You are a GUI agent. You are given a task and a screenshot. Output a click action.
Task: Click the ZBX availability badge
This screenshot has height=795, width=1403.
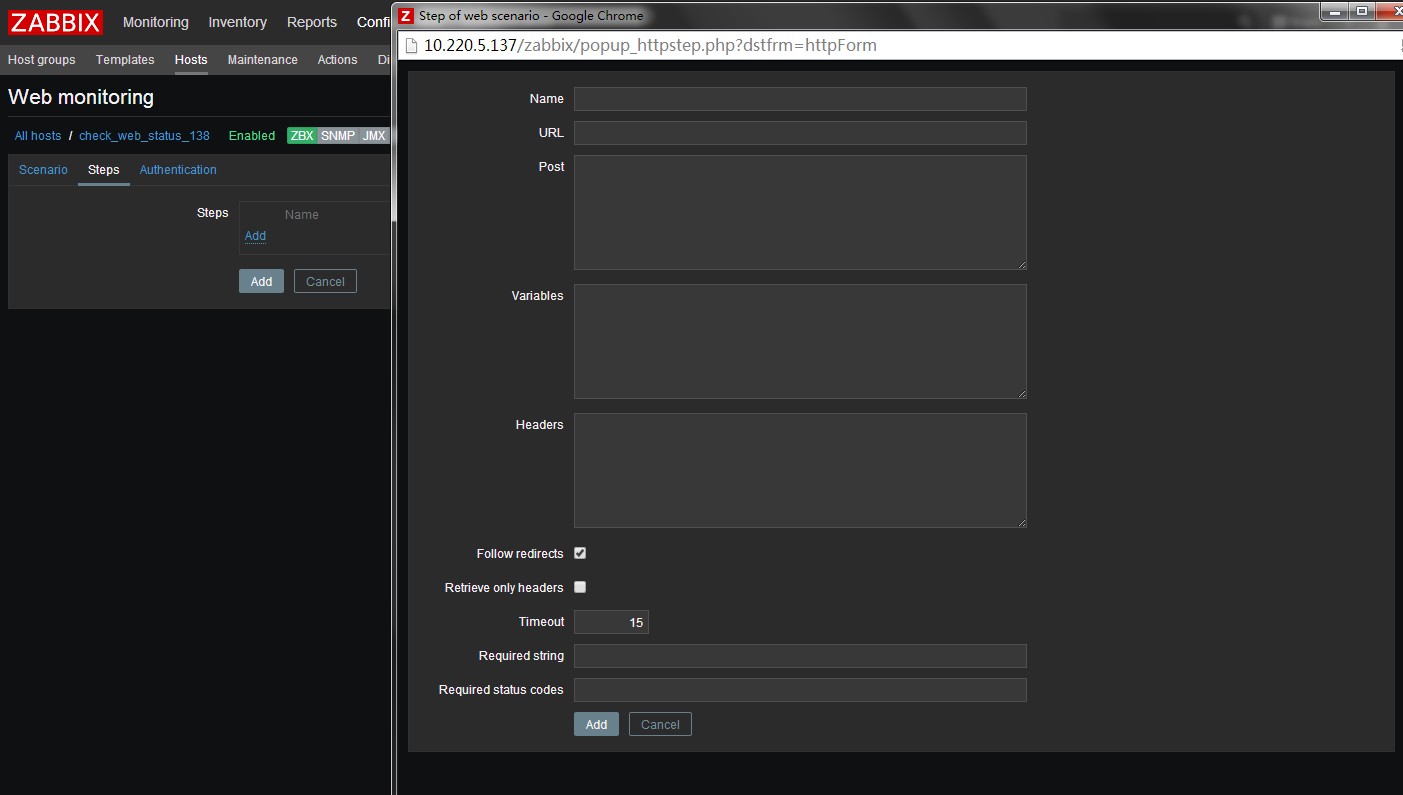pyautogui.click(x=302, y=136)
